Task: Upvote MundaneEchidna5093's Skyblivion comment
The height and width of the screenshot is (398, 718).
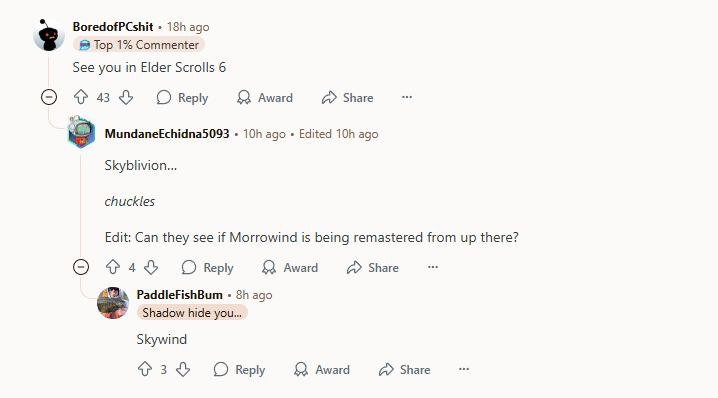Action: (113, 267)
